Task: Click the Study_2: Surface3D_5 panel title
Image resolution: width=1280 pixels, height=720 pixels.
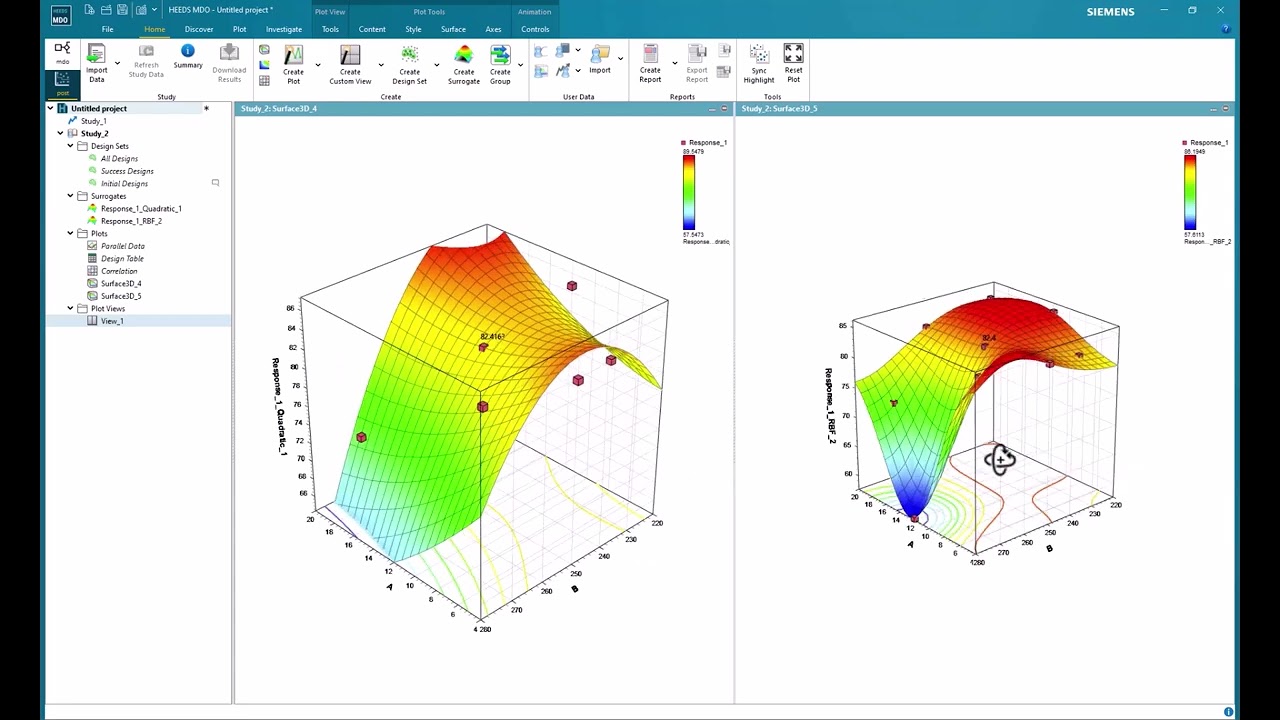Action: pos(779,108)
